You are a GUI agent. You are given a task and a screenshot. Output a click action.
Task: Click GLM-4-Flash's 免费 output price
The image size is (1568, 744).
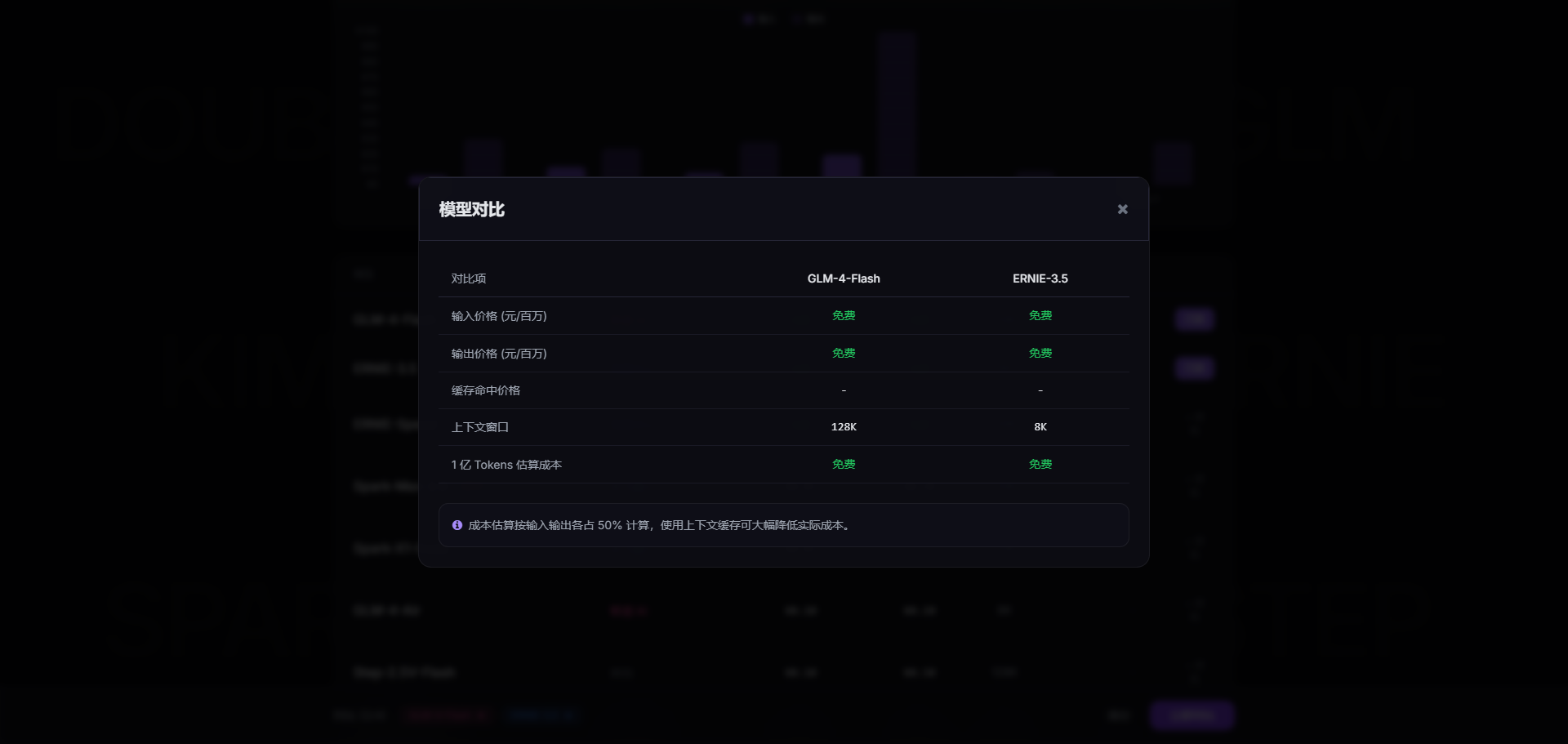844,353
